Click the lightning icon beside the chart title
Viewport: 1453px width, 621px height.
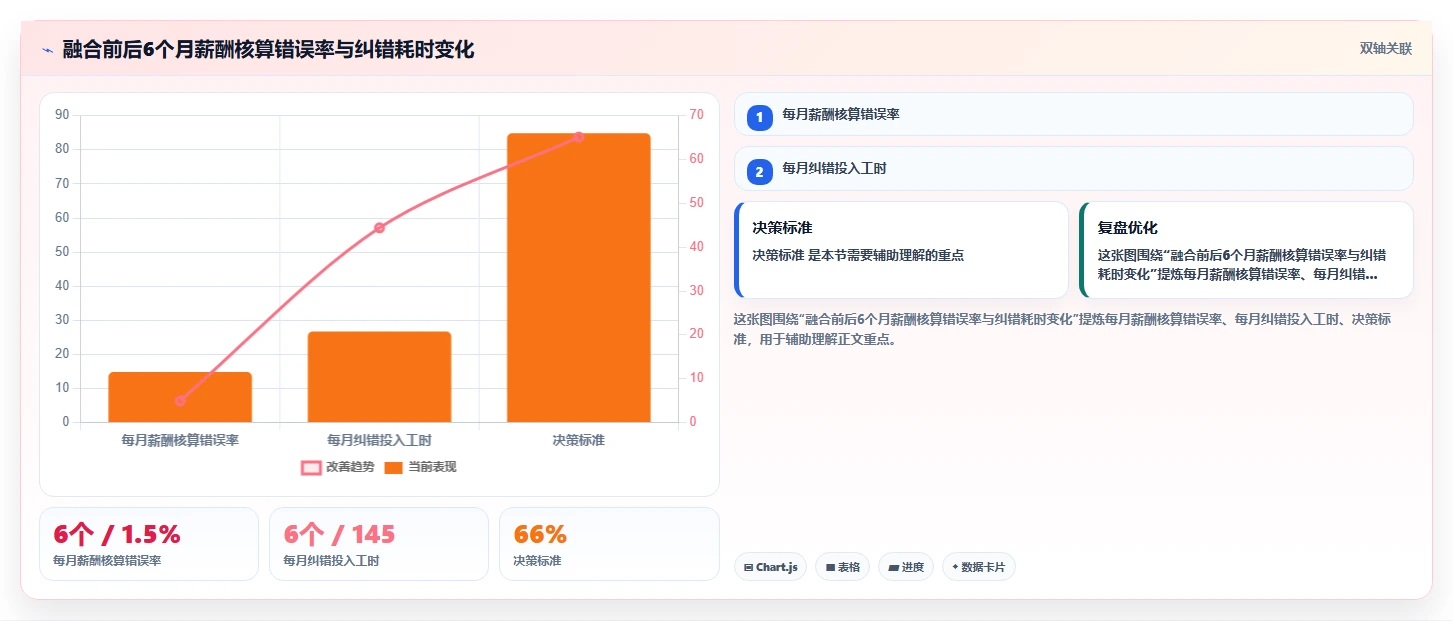click(47, 50)
